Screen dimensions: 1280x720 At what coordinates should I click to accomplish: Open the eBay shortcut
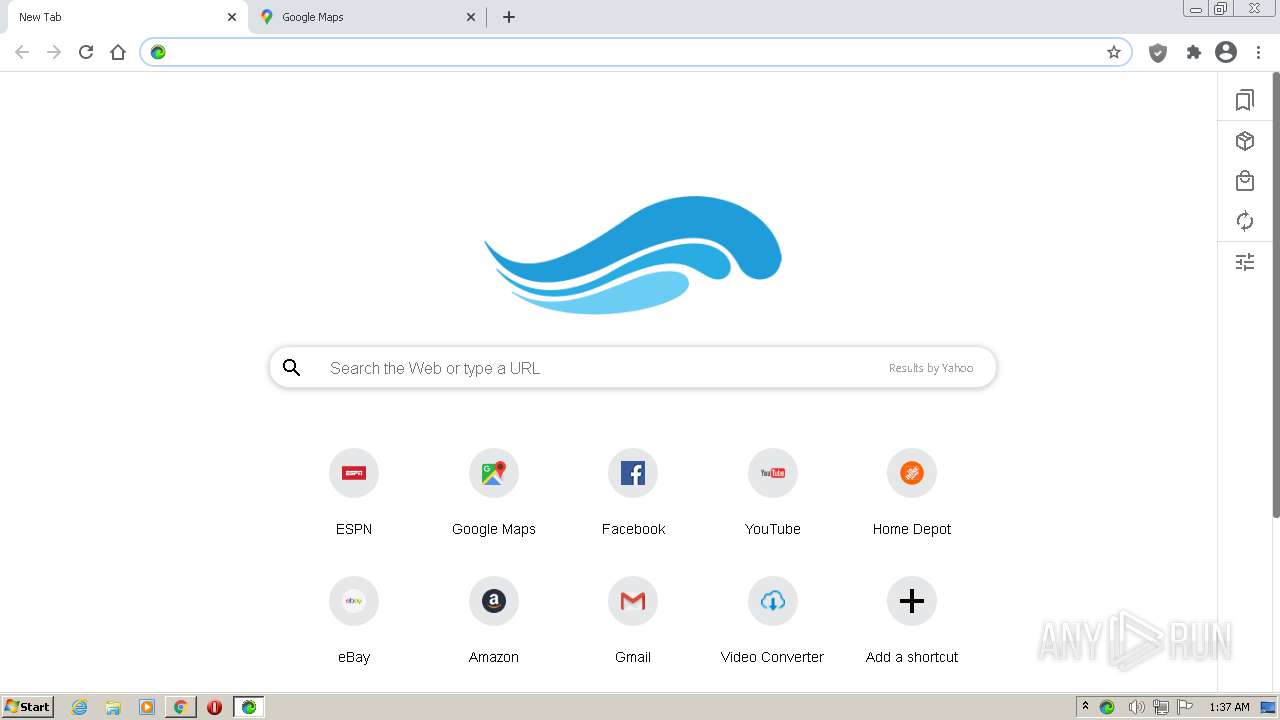[x=354, y=601]
